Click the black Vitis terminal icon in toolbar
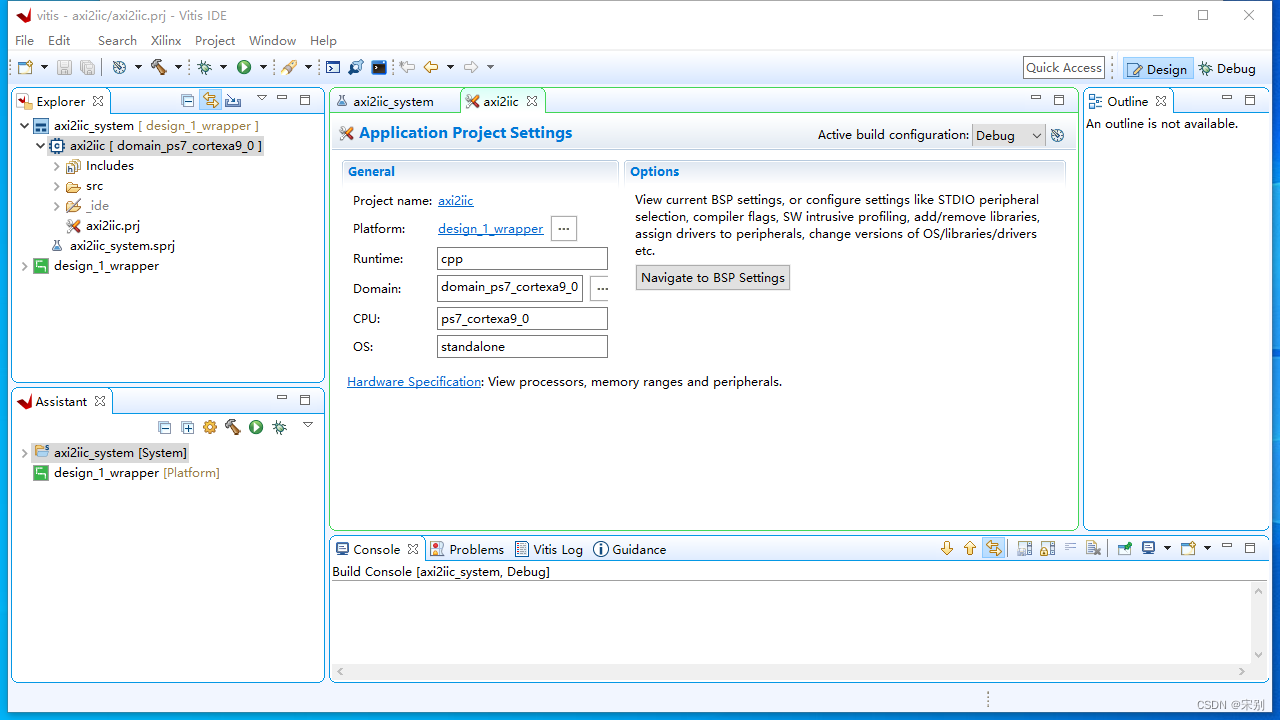Screen dimensions: 1280x720 tap(379, 67)
